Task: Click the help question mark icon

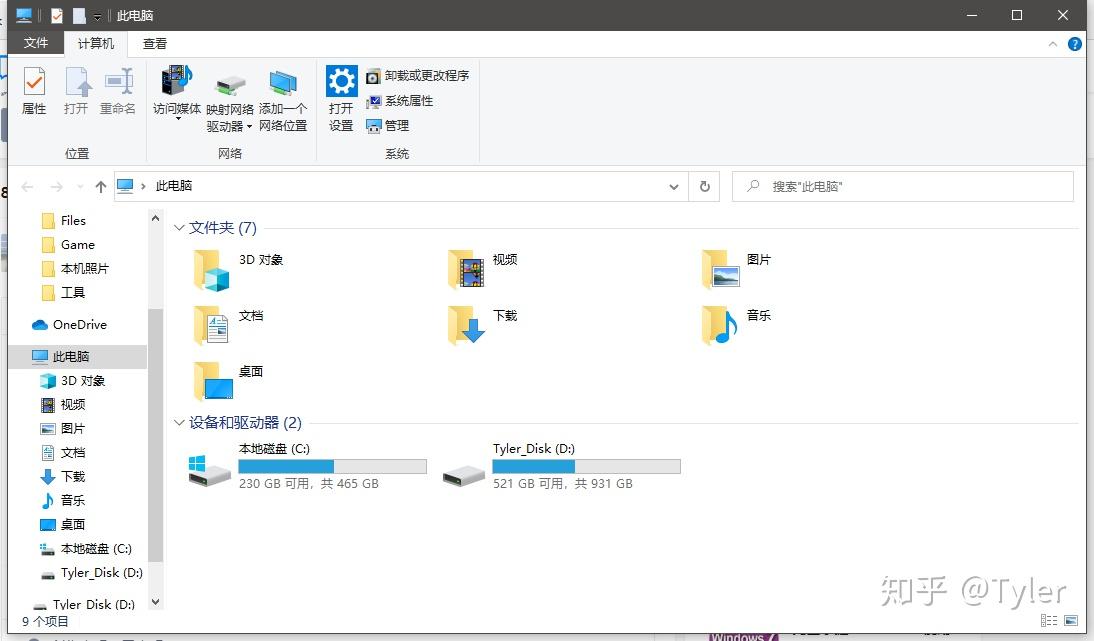Action: (1074, 44)
